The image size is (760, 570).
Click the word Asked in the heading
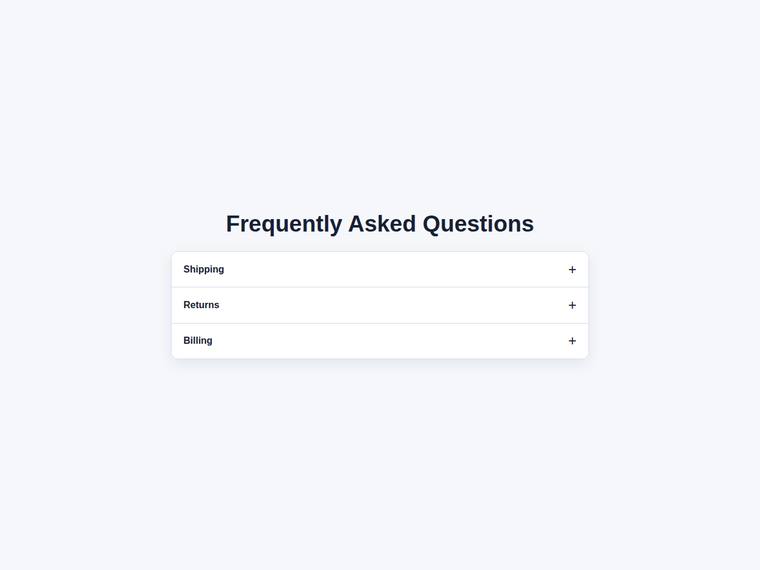[382, 224]
